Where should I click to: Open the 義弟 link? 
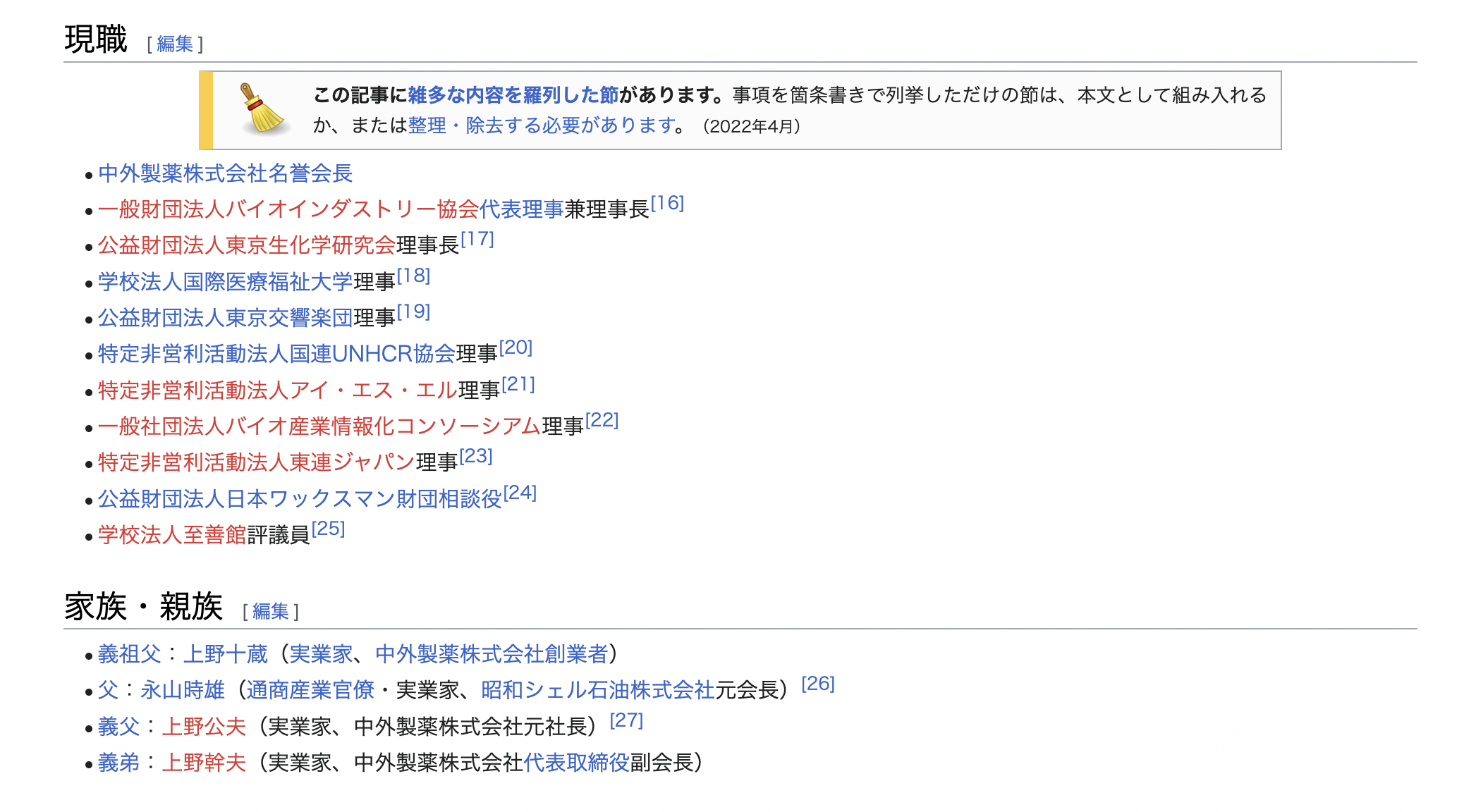[119, 763]
